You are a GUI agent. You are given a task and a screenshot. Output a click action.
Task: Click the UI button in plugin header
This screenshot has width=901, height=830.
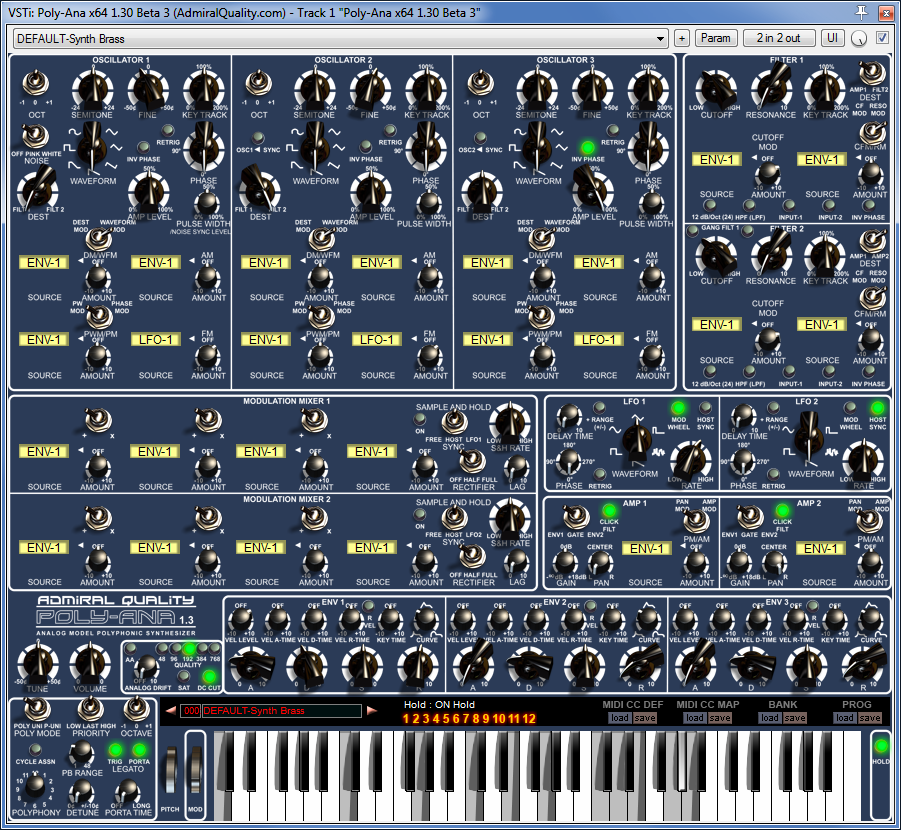[x=832, y=38]
